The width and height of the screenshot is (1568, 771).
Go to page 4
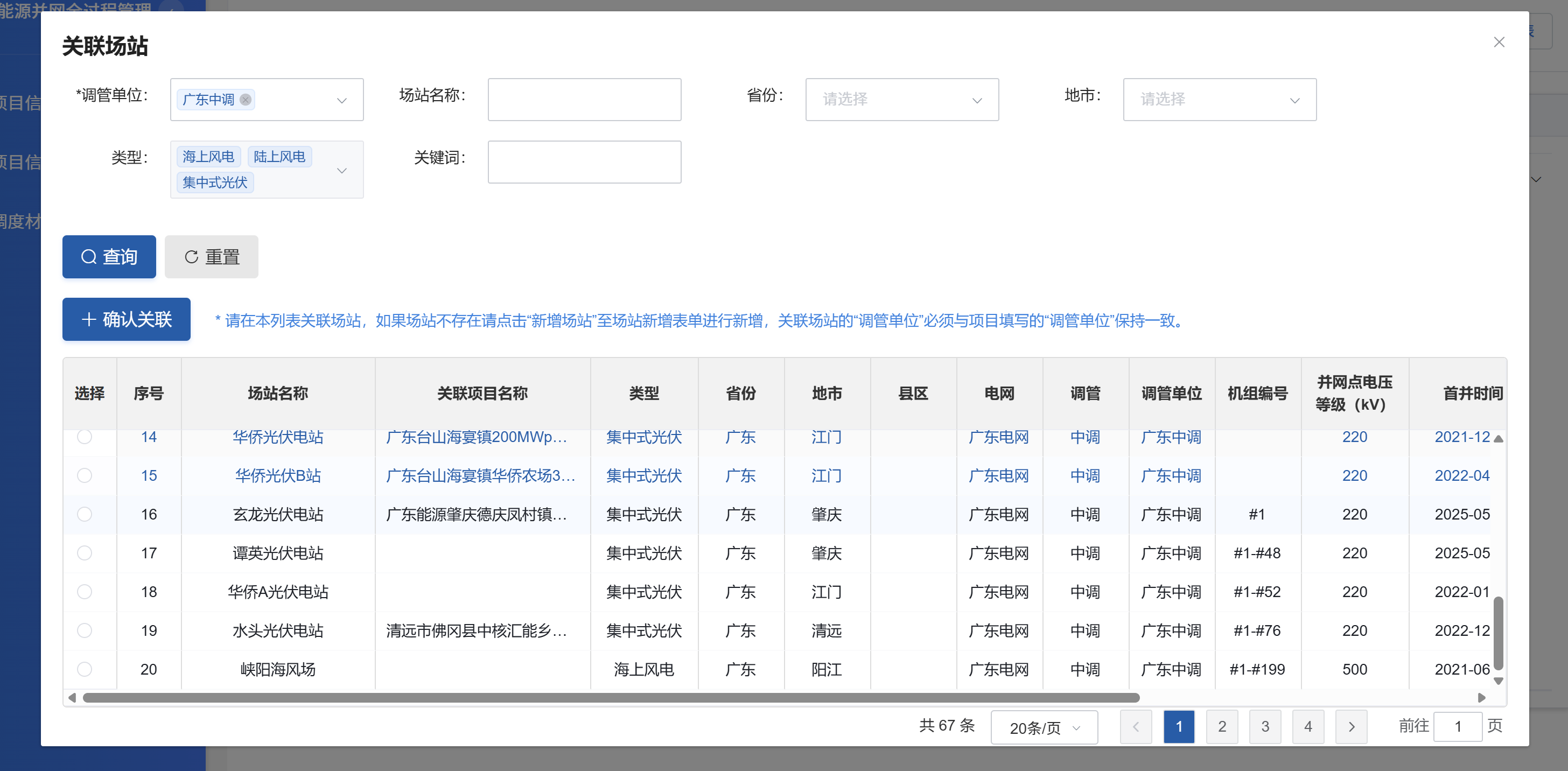pyautogui.click(x=1308, y=726)
